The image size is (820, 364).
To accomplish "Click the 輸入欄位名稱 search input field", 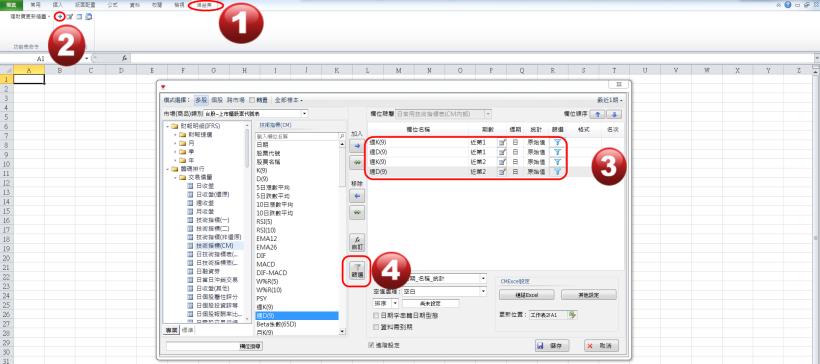I will (296, 136).
